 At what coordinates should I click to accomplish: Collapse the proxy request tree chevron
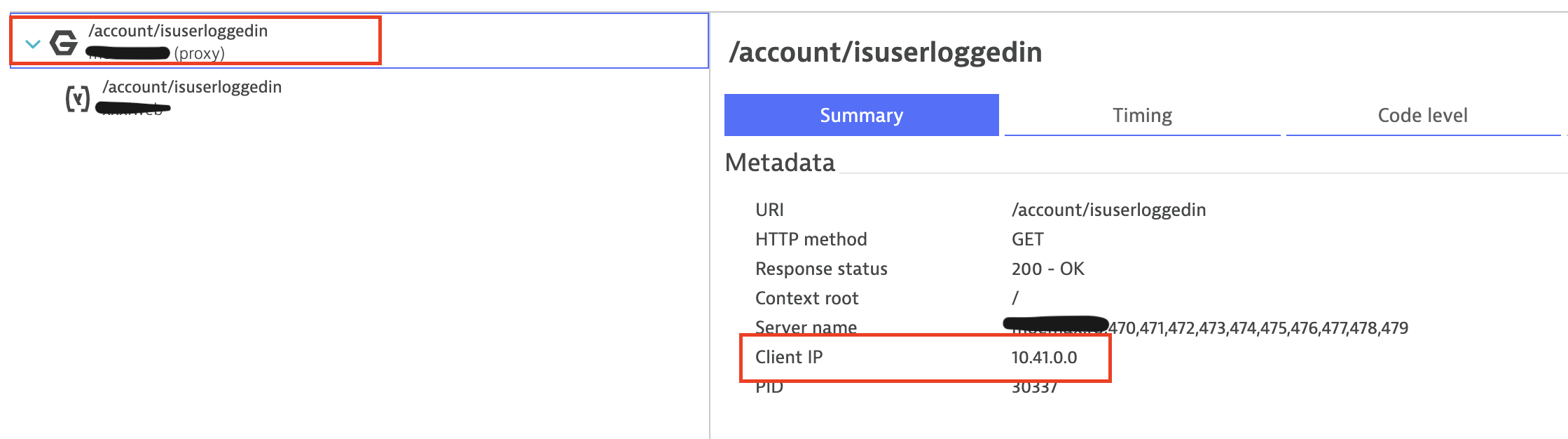[32, 44]
